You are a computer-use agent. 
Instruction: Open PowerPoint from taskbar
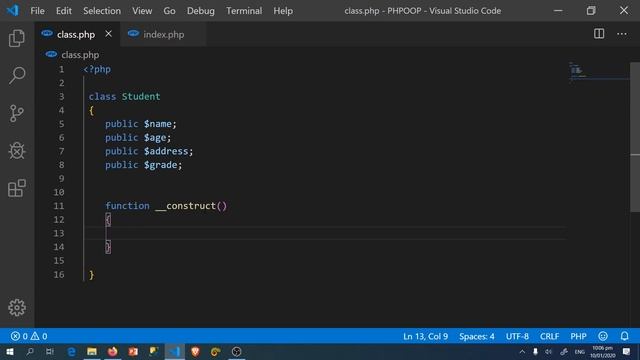click(133, 351)
